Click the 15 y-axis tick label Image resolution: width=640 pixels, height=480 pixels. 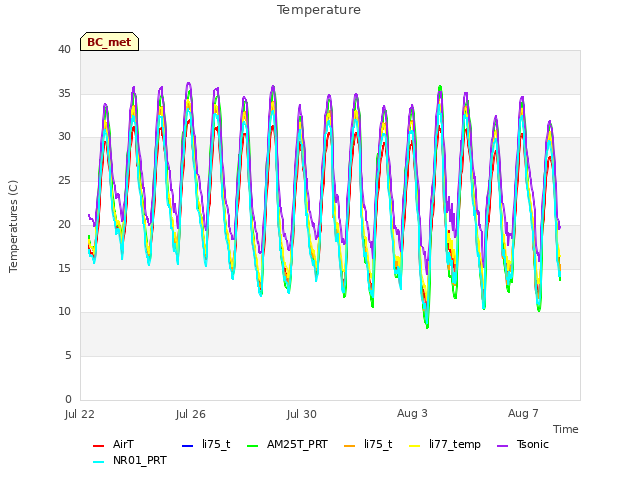coord(64,268)
